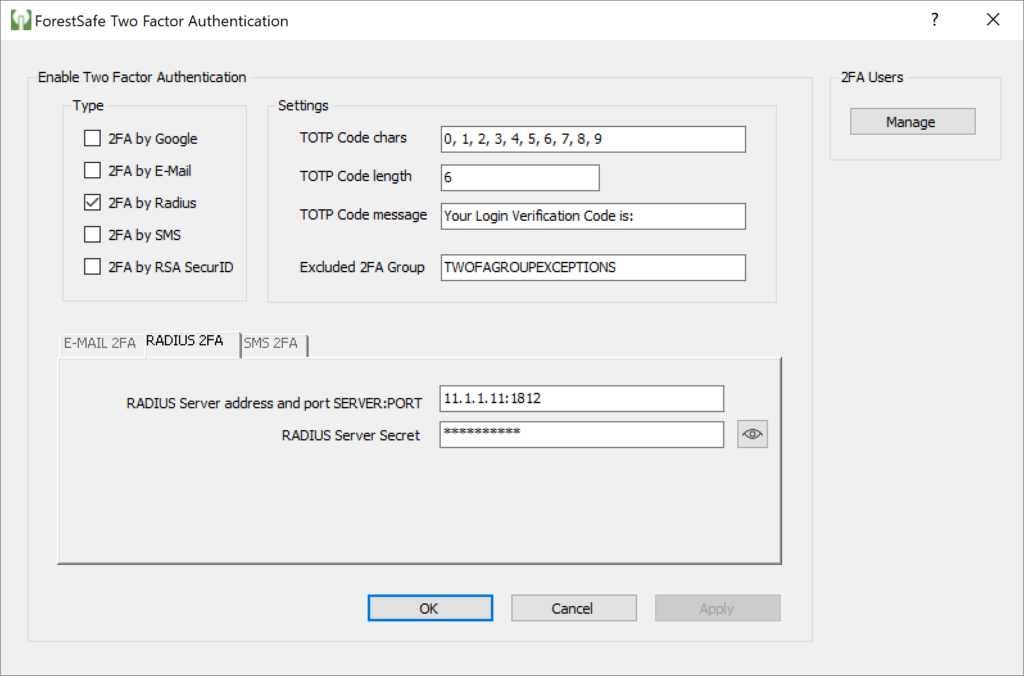1024x676 pixels.
Task: Click inside the TOTP Code chars field
Action: pos(592,139)
